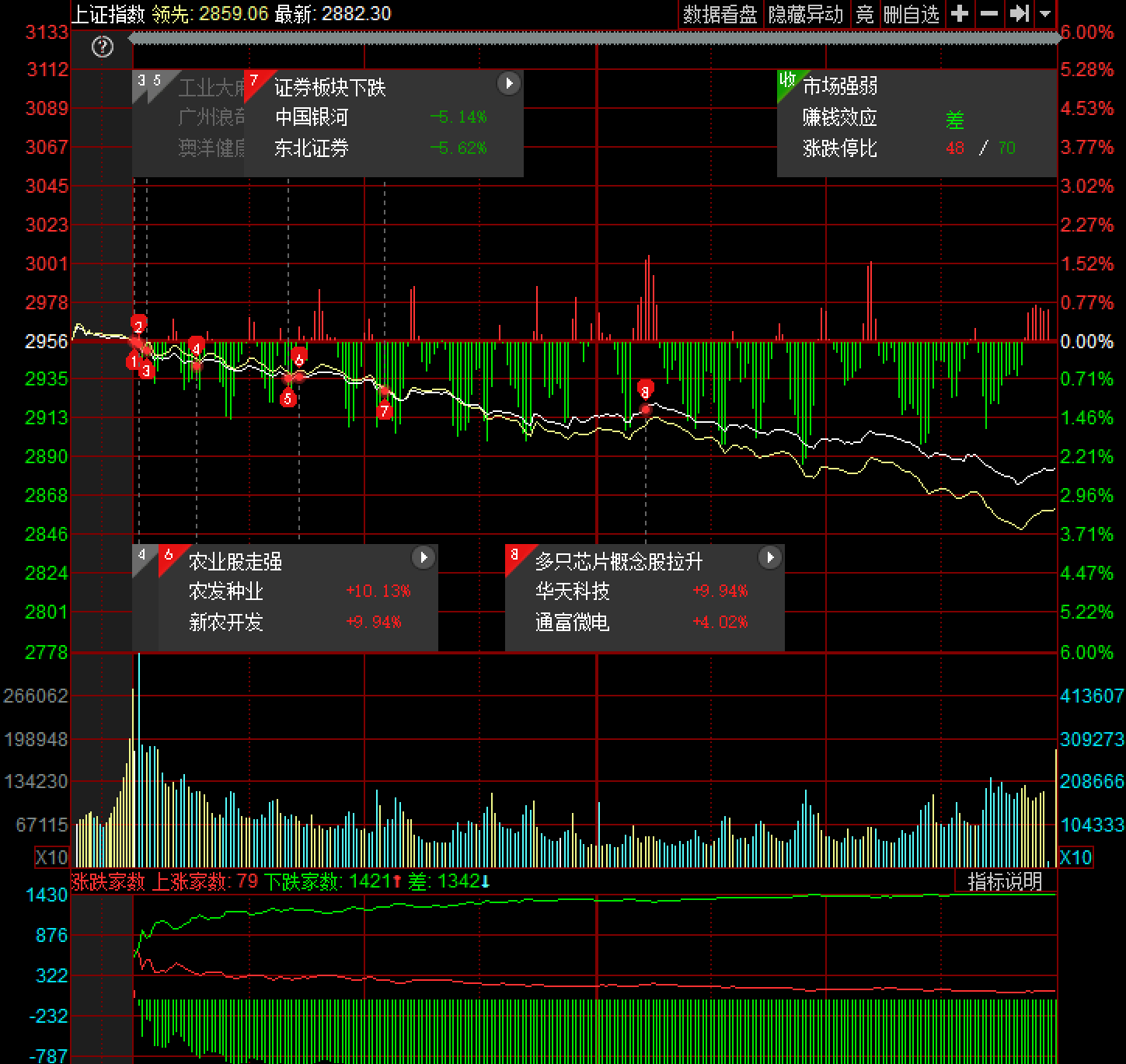Image resolution: width=1126 pixels, height=1064 pixels.
Task: Click the 领先: 2859.06 value
Action: pyautogui.click(x=210, y=14)
